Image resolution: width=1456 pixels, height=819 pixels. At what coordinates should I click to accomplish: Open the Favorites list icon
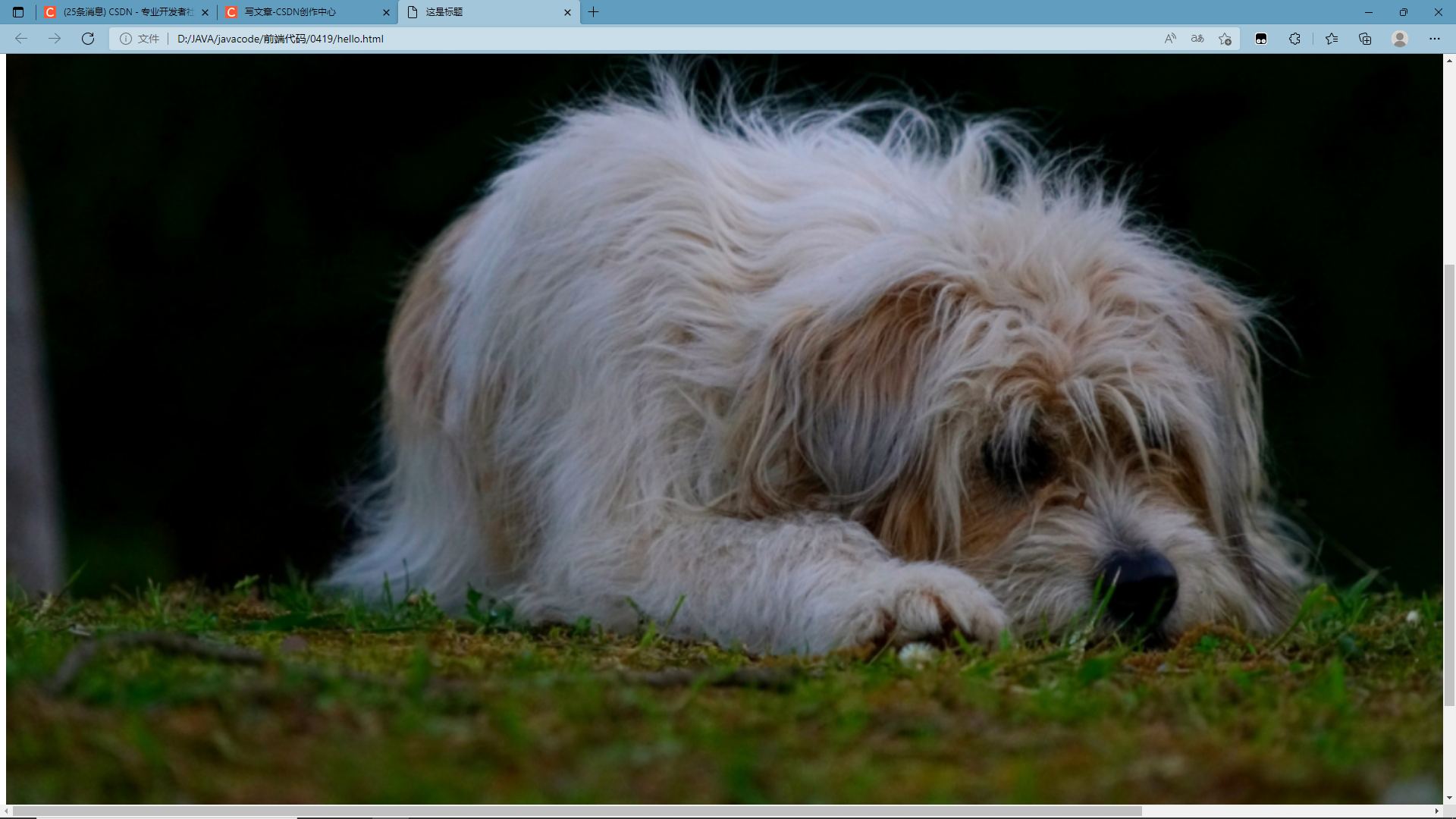pos(1331,39)
